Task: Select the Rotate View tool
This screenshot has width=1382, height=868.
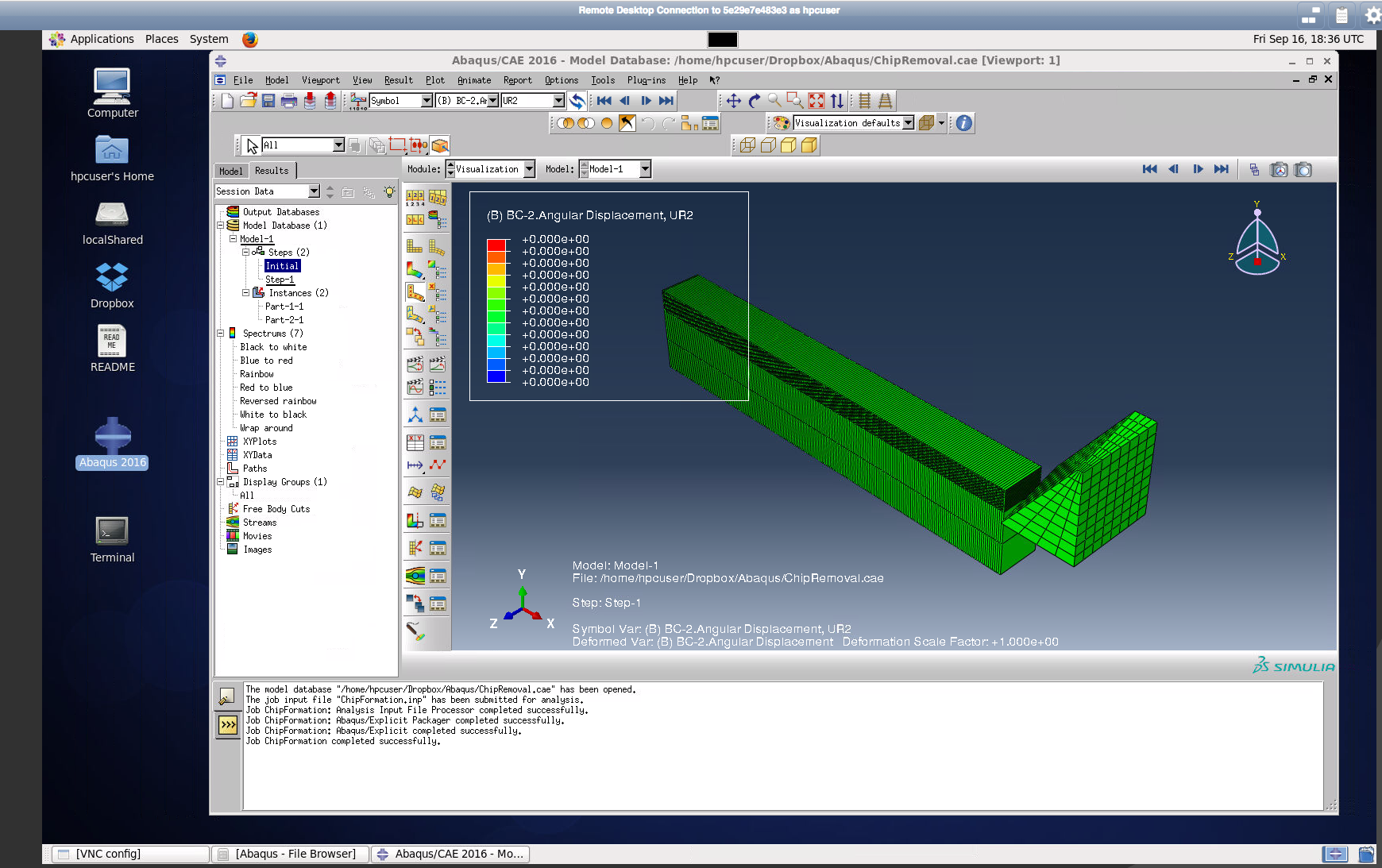Action: pos(755,101)
